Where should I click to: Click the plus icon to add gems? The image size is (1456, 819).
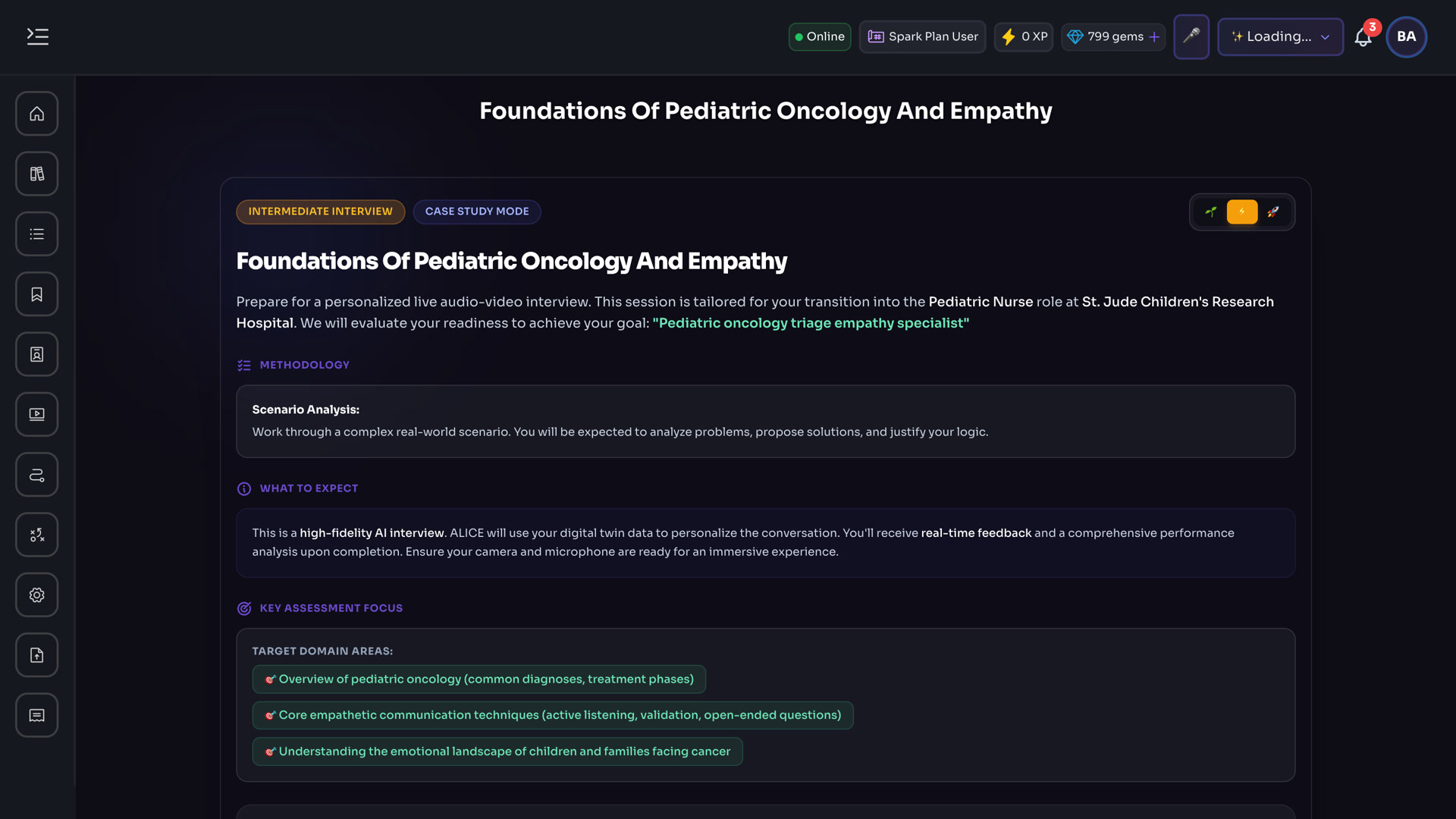(x=1154, y=36)
